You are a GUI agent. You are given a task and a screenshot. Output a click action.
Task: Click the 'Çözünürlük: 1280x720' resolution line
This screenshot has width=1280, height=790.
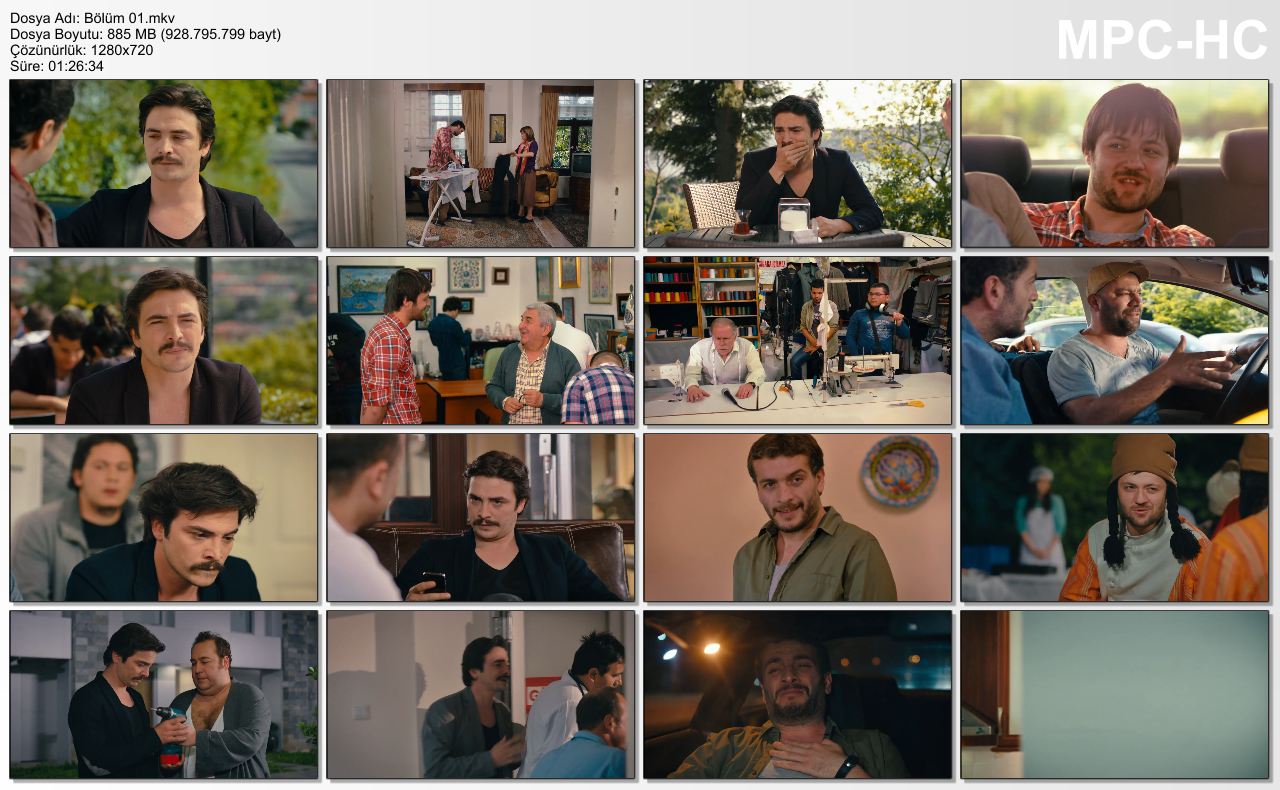(81, 50)
